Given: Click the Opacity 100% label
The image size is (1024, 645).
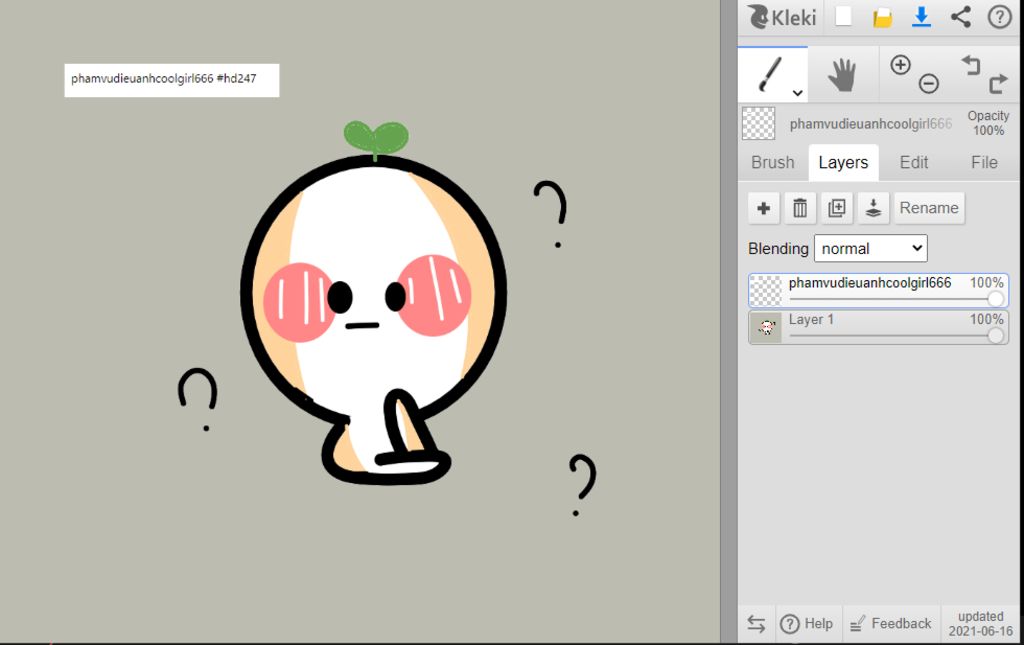Looking at the screenshot, I should click(988, 123).
